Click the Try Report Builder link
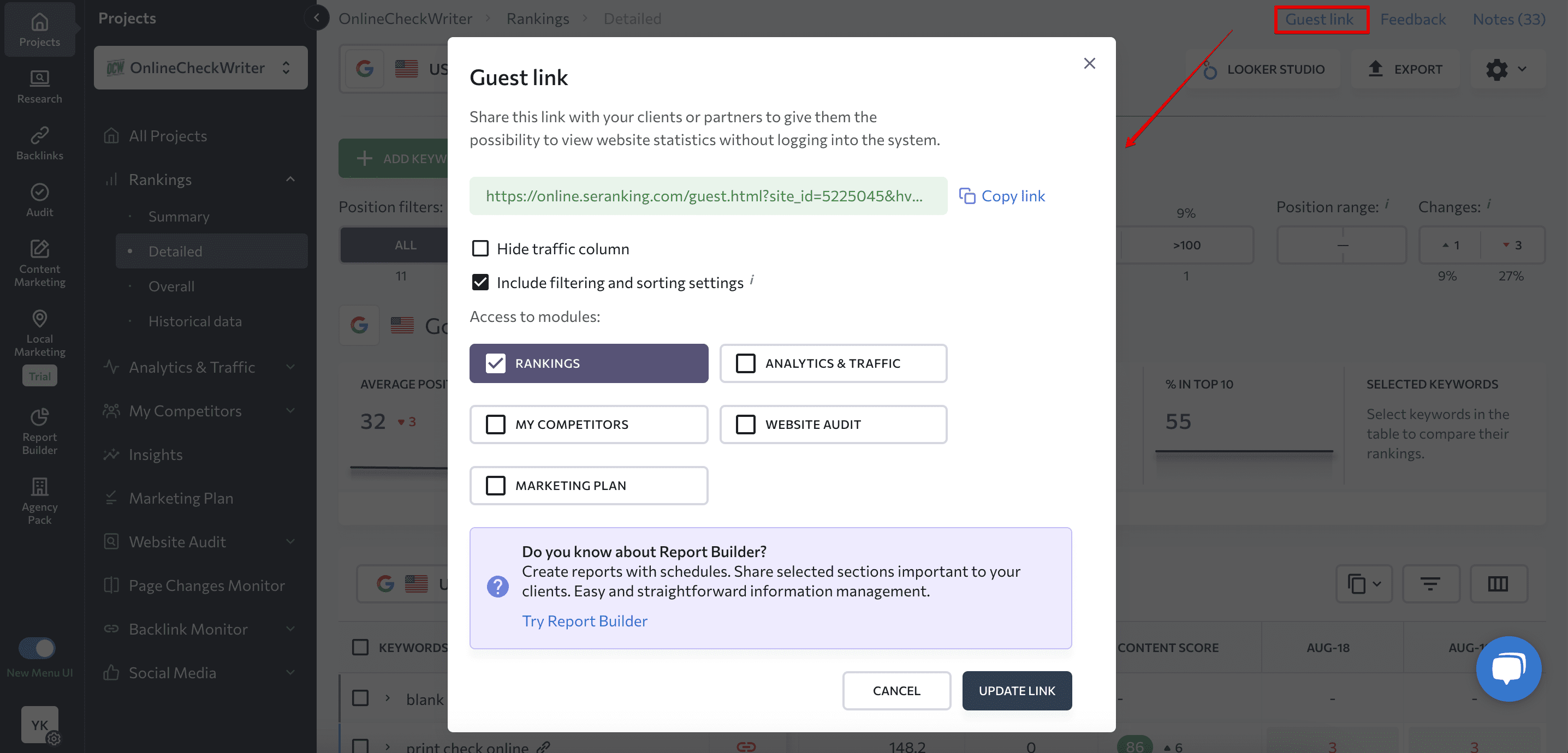 (585, 620)
